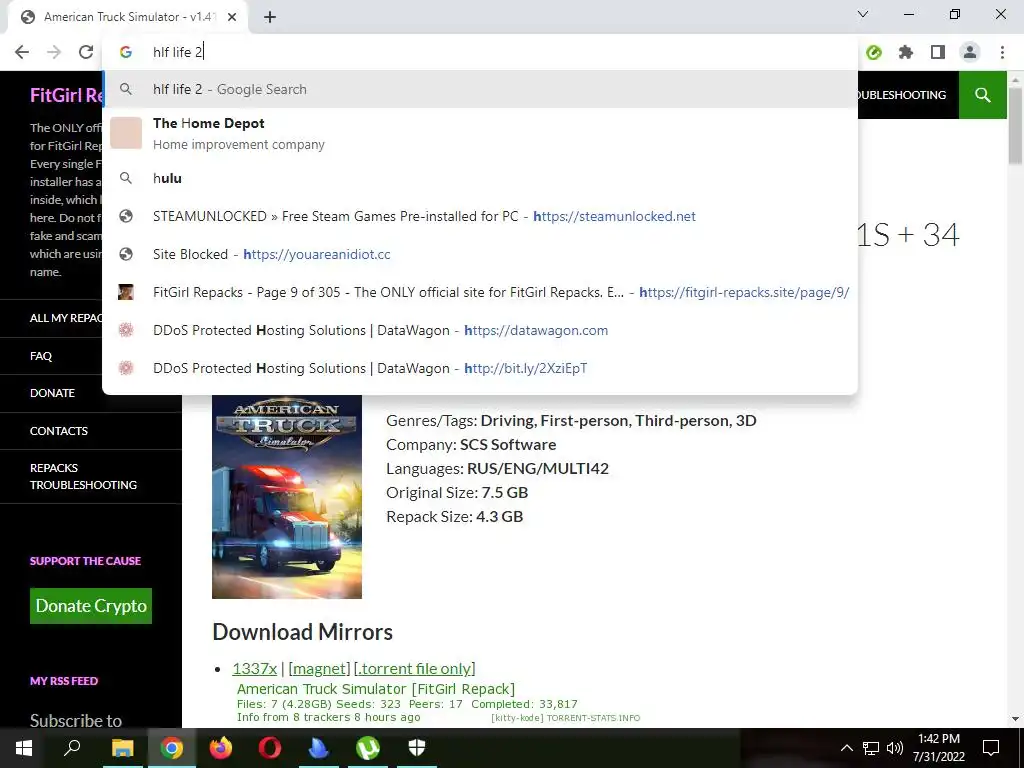Open Chrome three-dot menu
Image resolution: width=1024 pixels, height=768 pixels.
(1002, 52)
